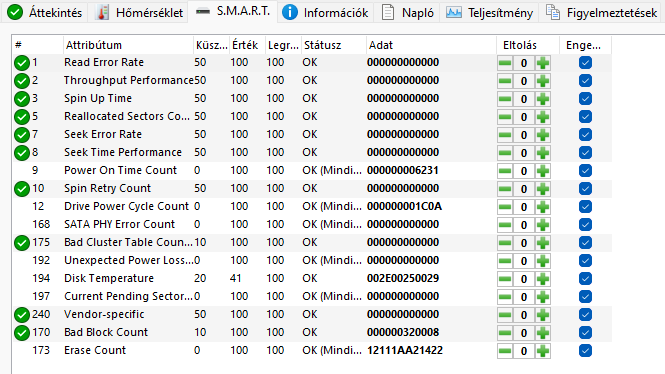Decrease offset for Read Error Rate
Screen dimensions: 665x374
tap(505, 63)
